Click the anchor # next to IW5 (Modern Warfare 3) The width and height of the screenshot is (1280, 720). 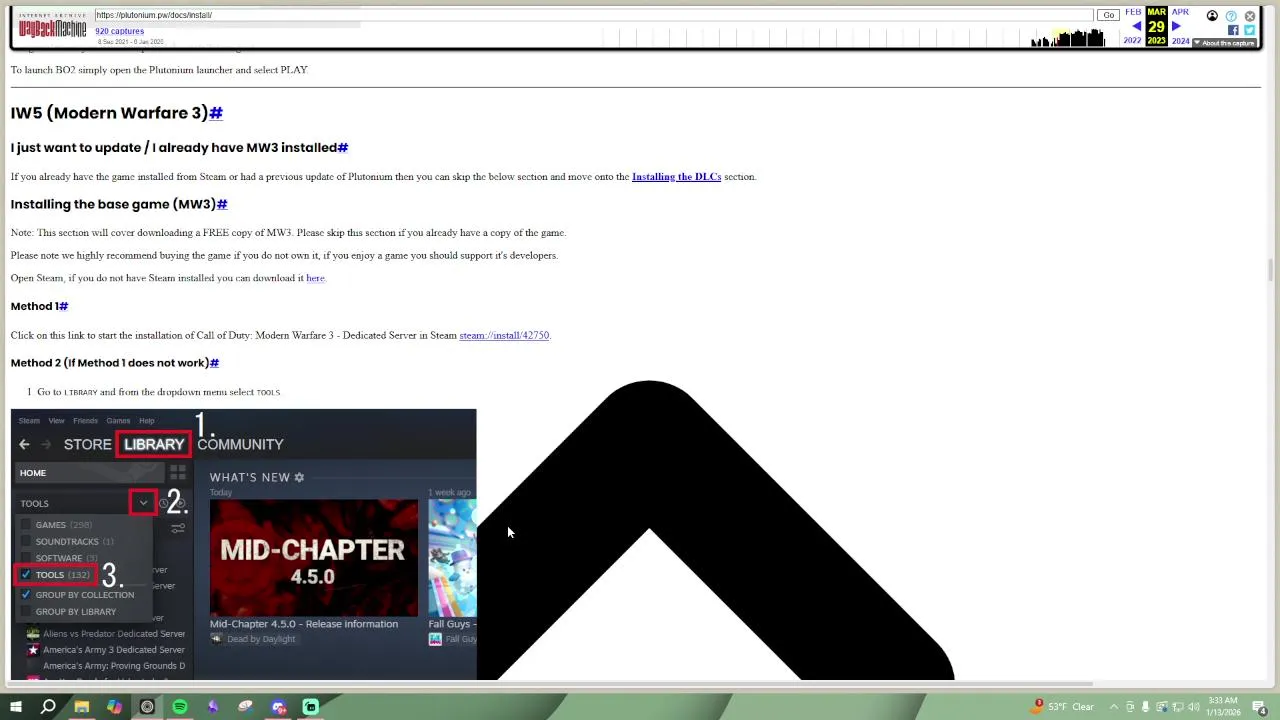[216, 113]
